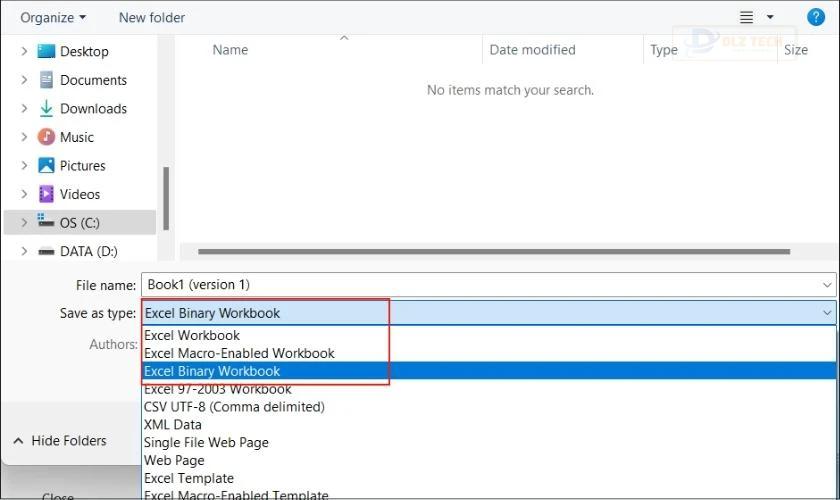
Task: Choose XML Data file type
Action: (489, 424)
